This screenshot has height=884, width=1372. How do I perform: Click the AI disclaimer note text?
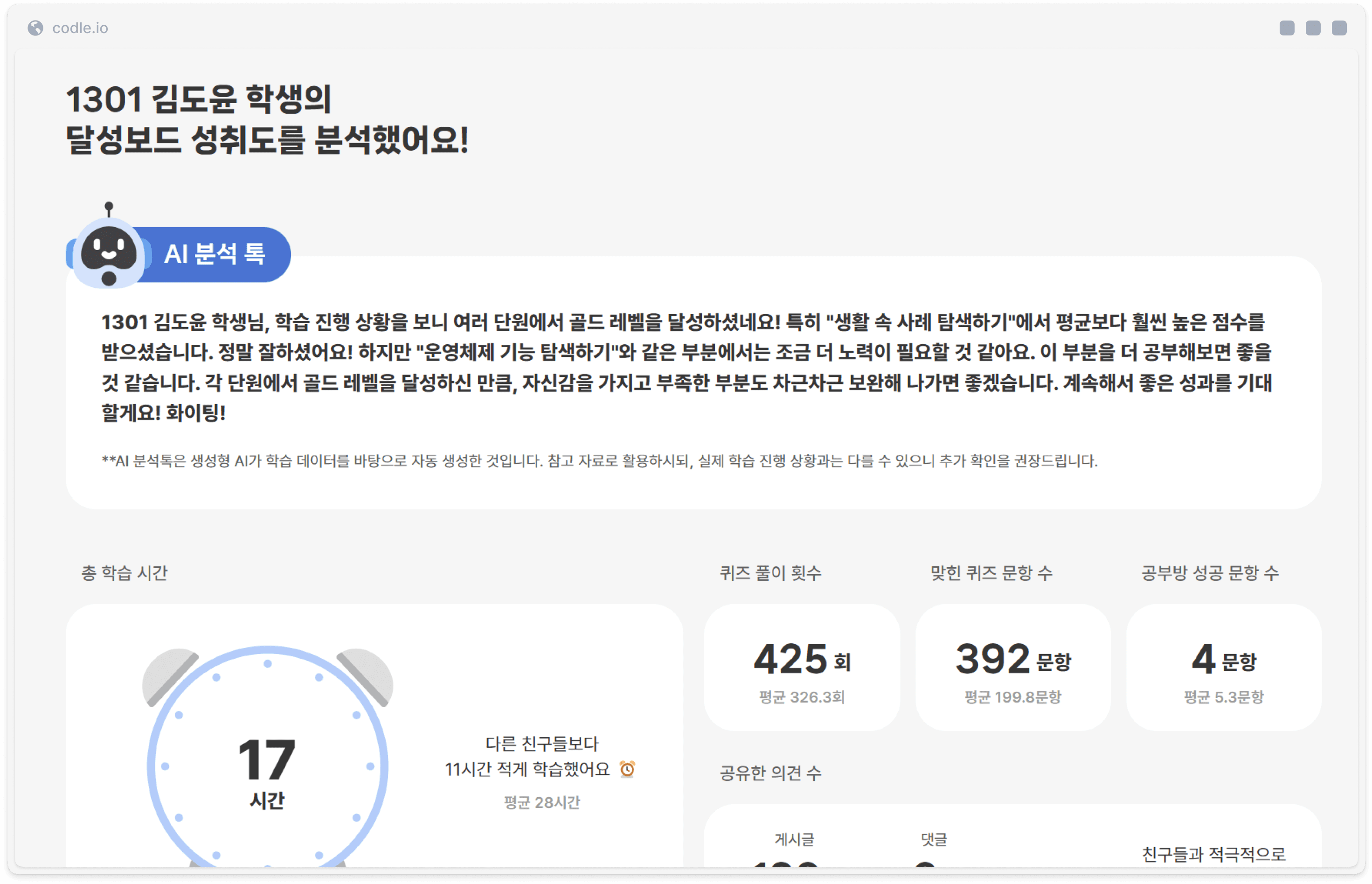click(x=599, y=460)
